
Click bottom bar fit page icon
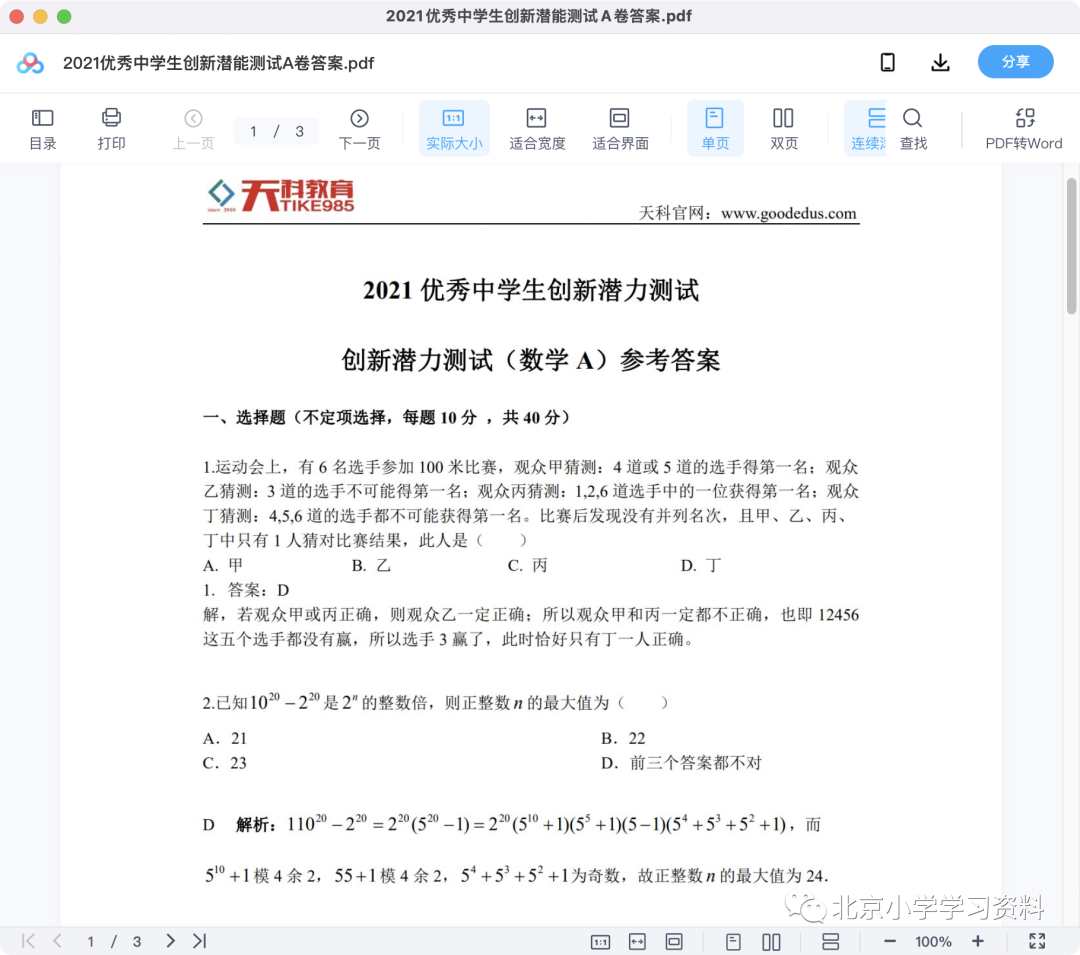674,941
